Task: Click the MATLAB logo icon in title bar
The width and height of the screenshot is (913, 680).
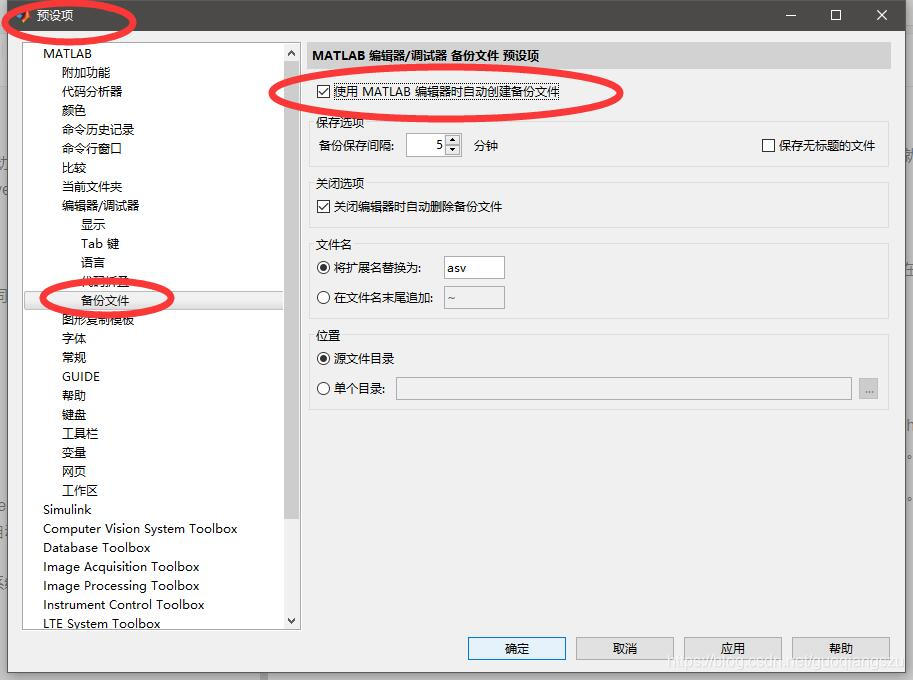Action: [23, 16]
